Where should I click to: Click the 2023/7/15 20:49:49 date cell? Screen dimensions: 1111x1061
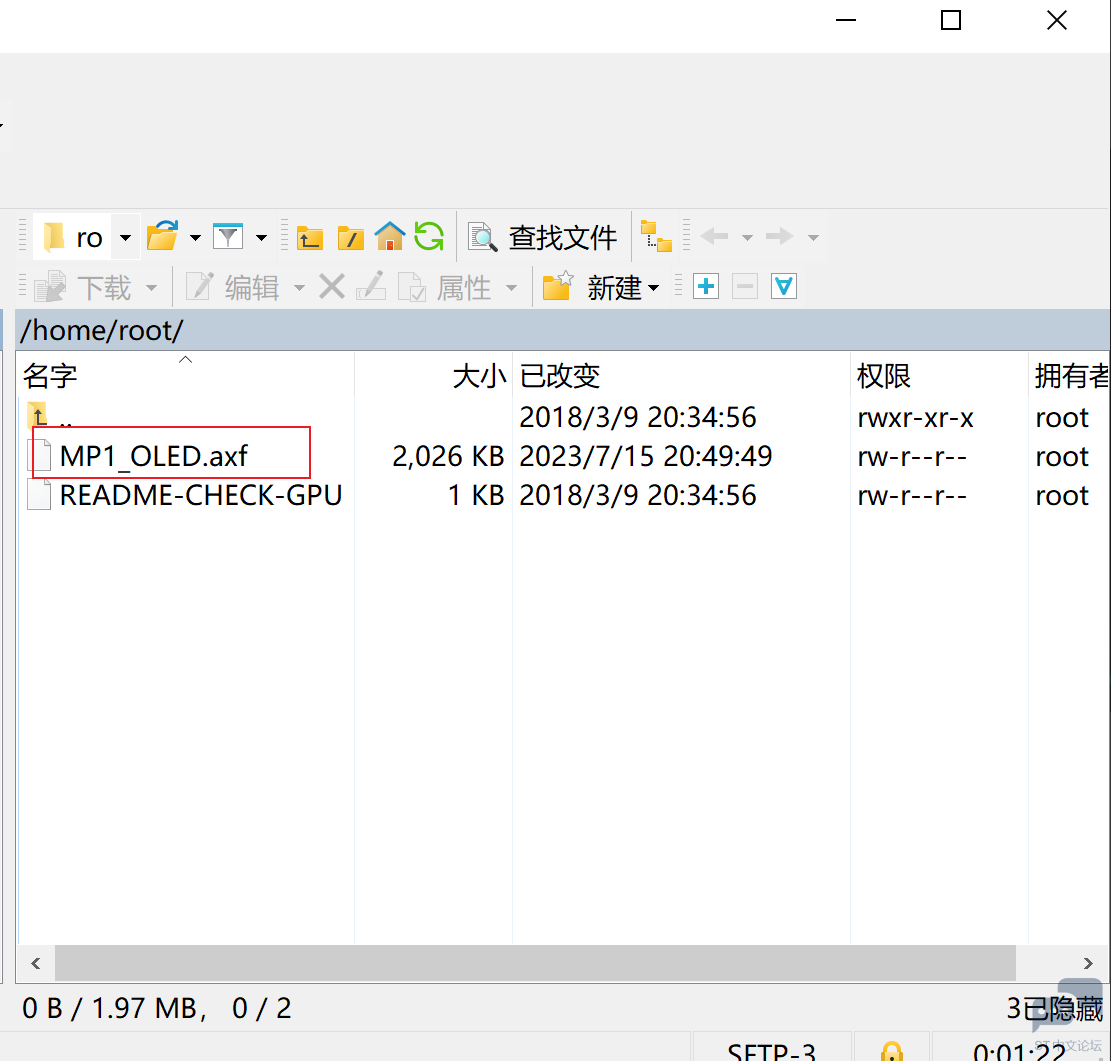645,456
